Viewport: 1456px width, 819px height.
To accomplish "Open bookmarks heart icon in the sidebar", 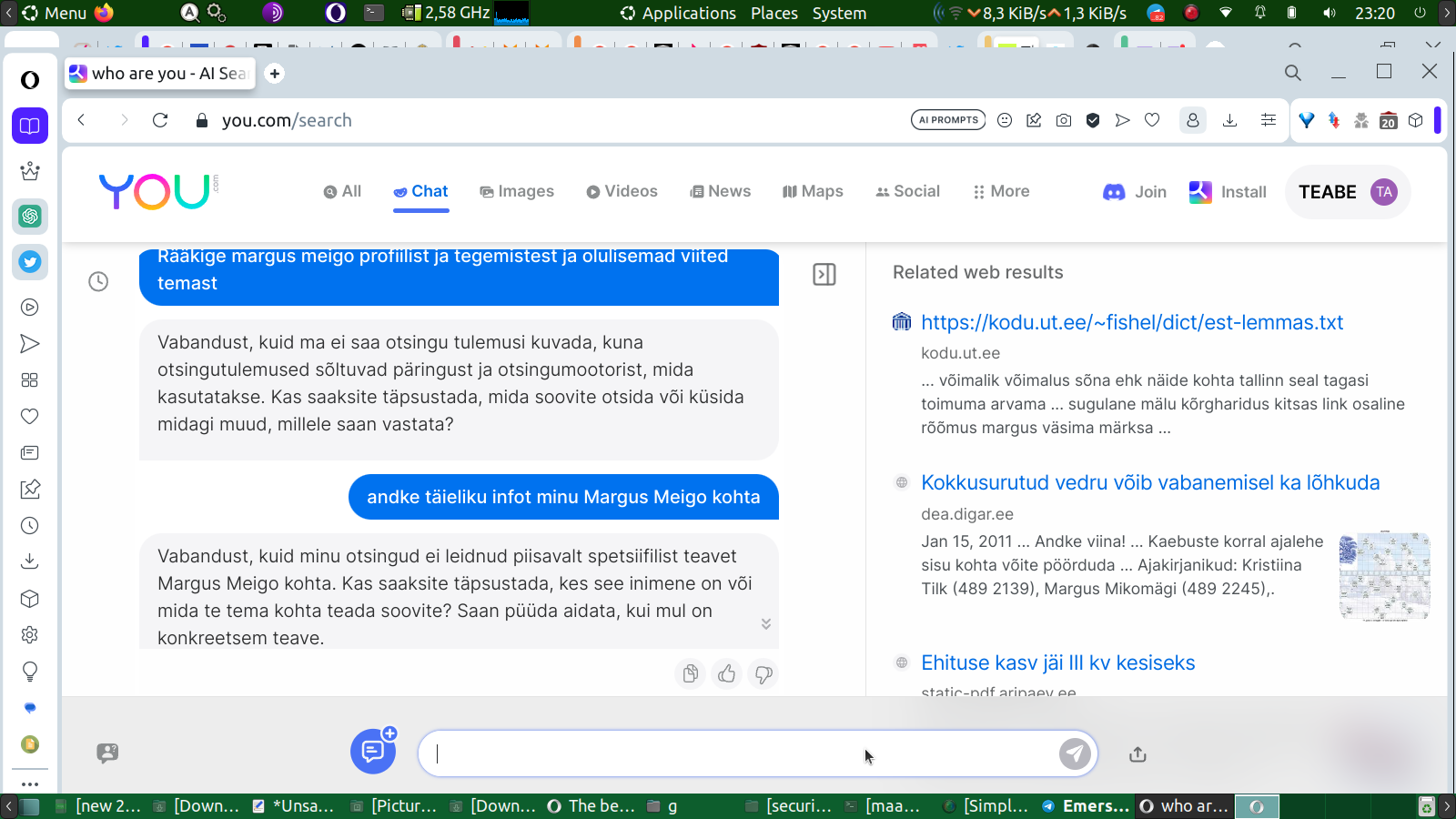I will (x=30, y=417).
